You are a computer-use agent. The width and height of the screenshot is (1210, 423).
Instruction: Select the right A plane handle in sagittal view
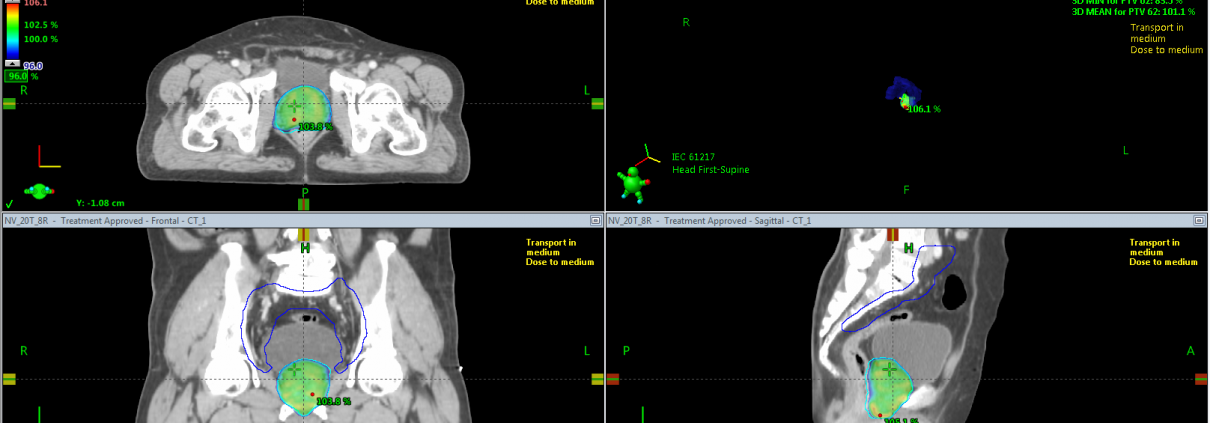click(1201, 379)
